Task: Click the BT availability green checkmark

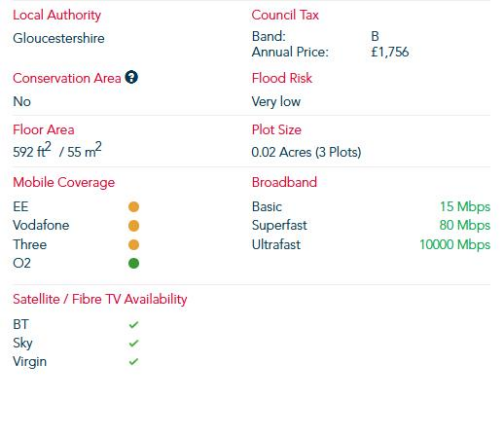Action: click(x=134, y=324)
